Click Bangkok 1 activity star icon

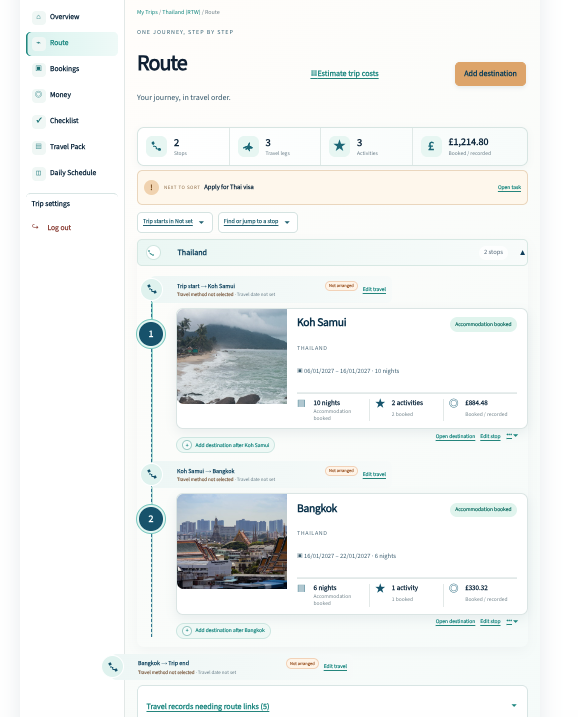tap(380, 589)
